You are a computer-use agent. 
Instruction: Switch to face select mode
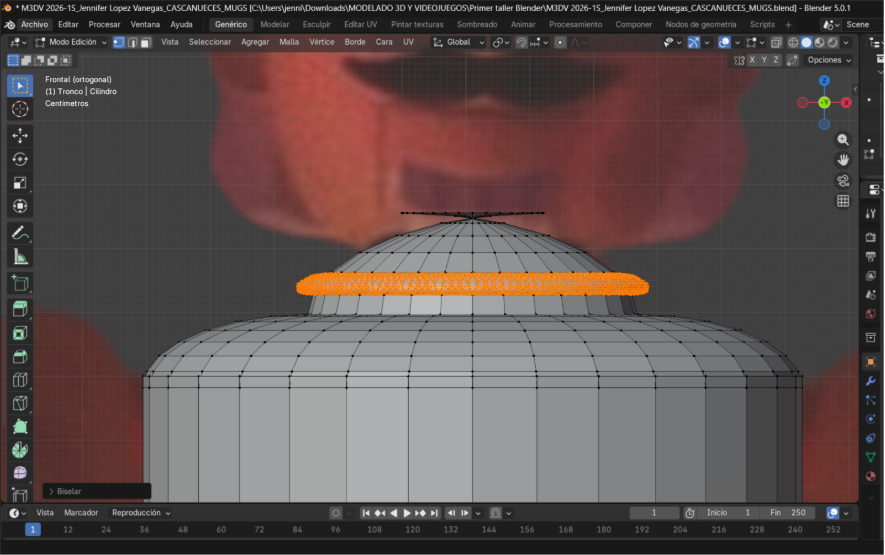point(146,42)
